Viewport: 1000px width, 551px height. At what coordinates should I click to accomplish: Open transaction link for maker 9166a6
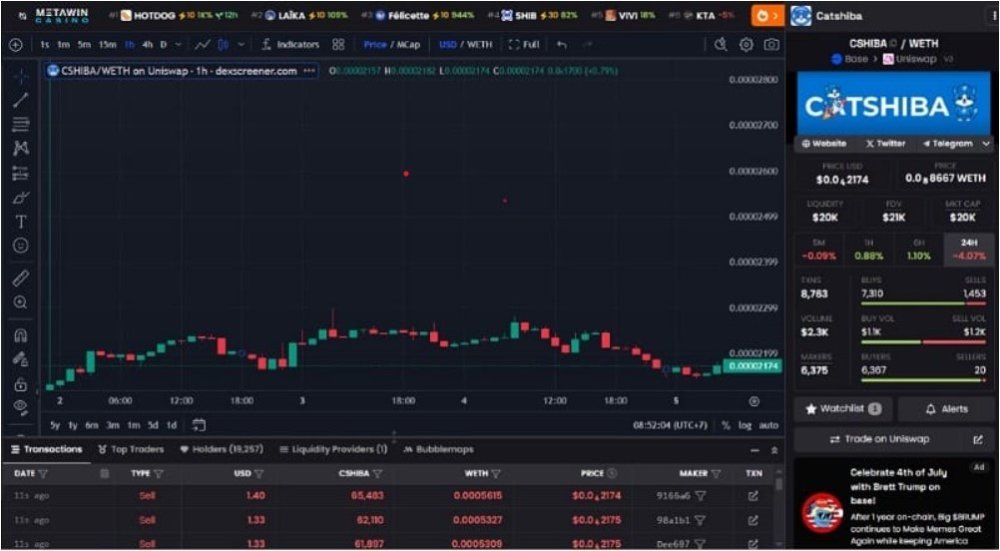[x=753, y=496]
